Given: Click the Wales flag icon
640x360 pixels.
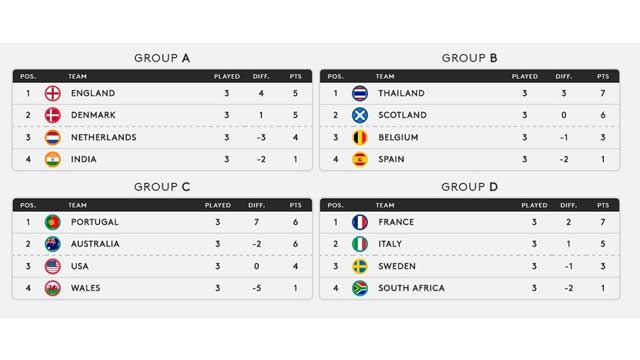Looking at the screenshot, I should click(53, 289).
